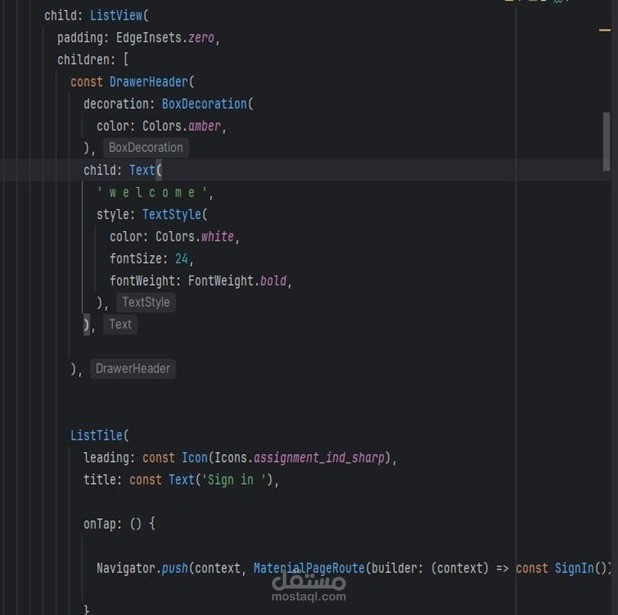Click the fontSize value 24
Screen dimensions: 618x615
[x=181, y=259]
